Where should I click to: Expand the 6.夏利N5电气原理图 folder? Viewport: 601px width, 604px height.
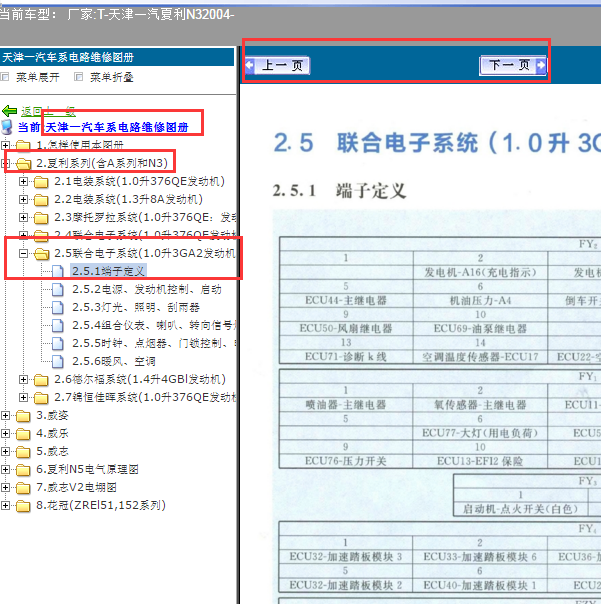[x=5, y=469]
